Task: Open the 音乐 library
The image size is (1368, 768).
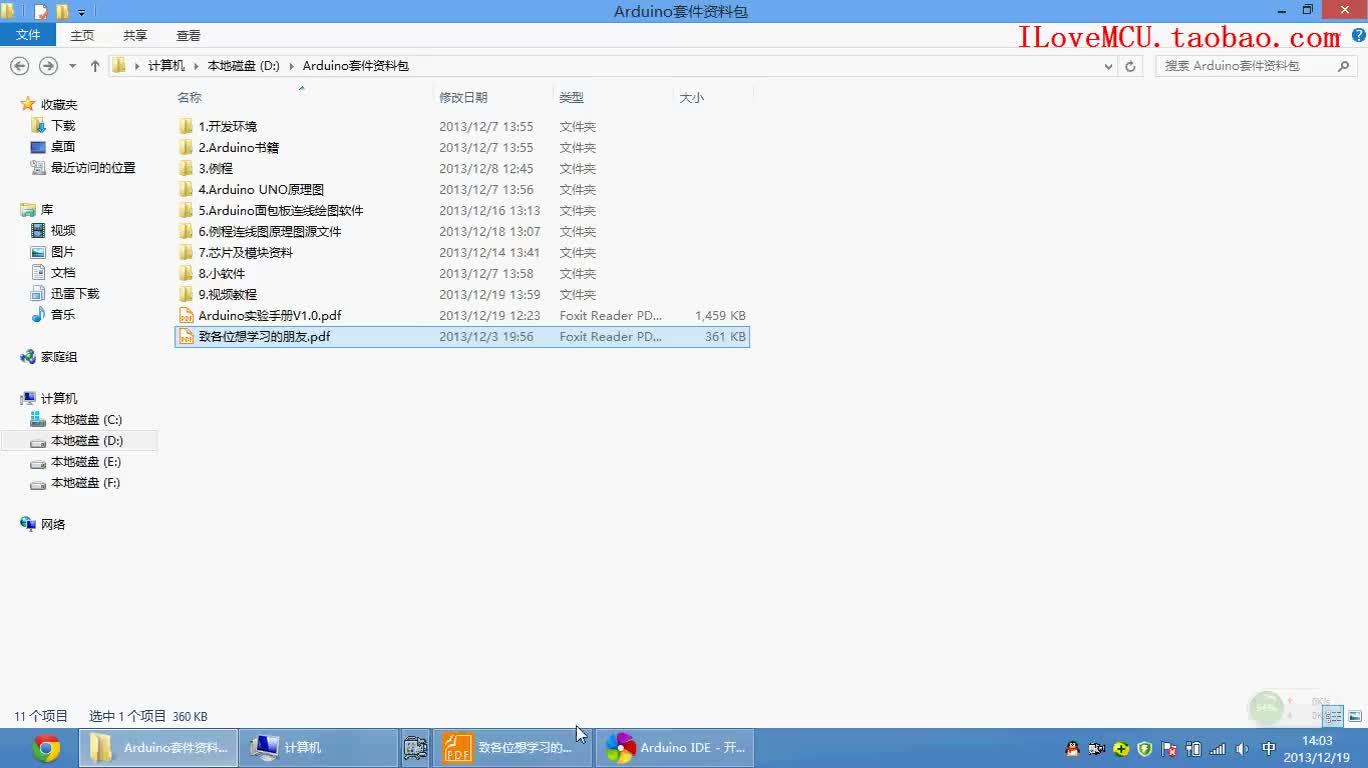Action: tap(63, 314)
